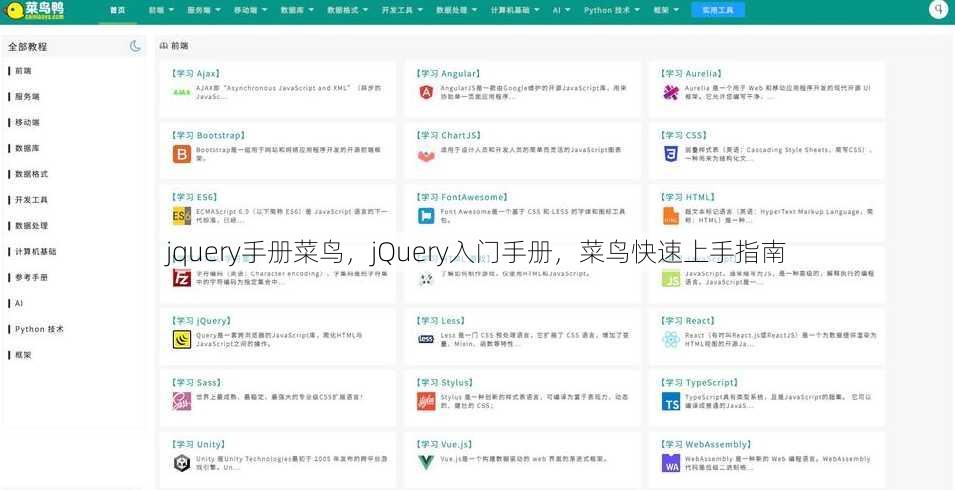Click the 菜鸟鸭 duck logo

pos(34,10)
